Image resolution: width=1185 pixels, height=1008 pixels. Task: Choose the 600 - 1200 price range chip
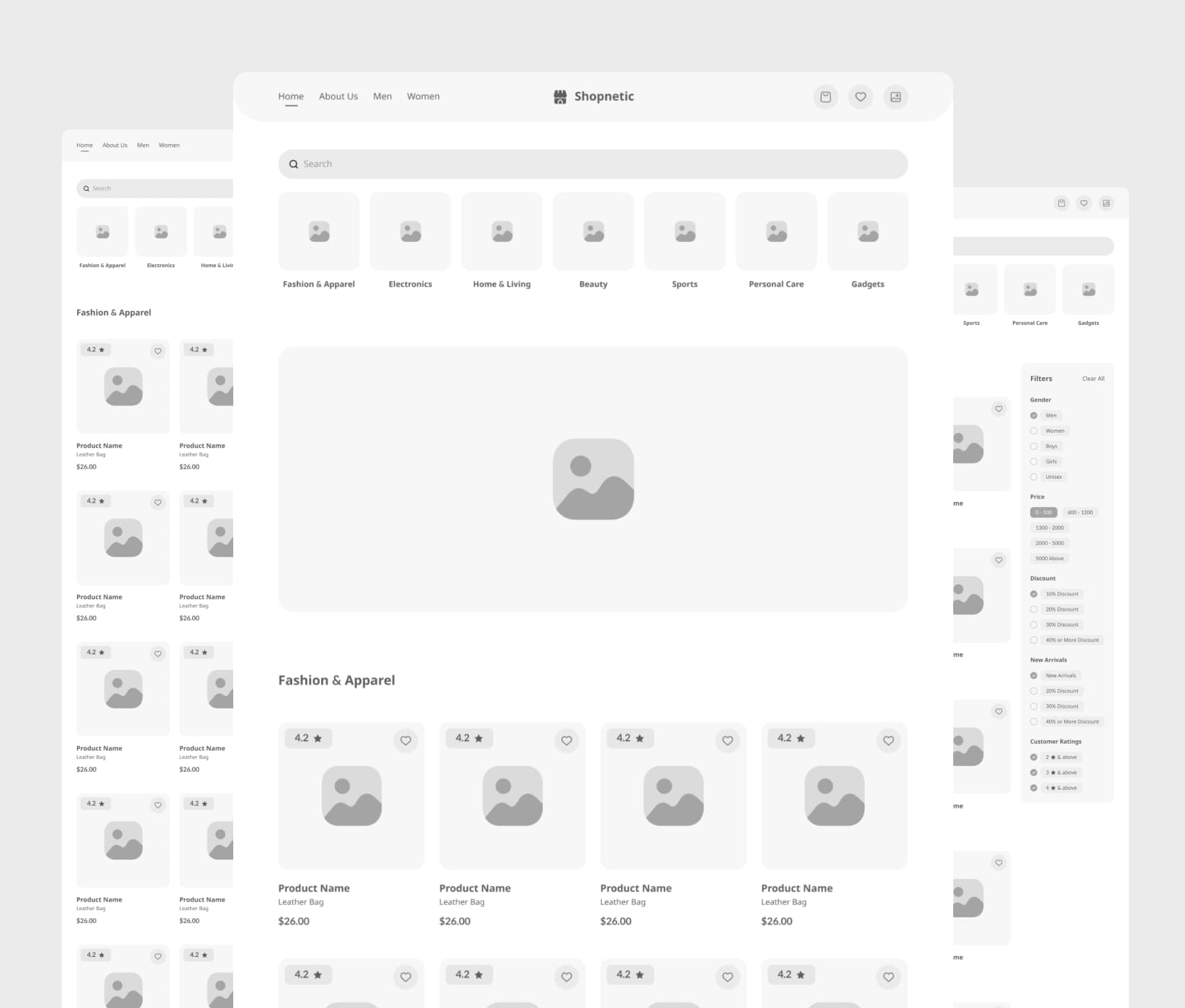(1080, 513)
